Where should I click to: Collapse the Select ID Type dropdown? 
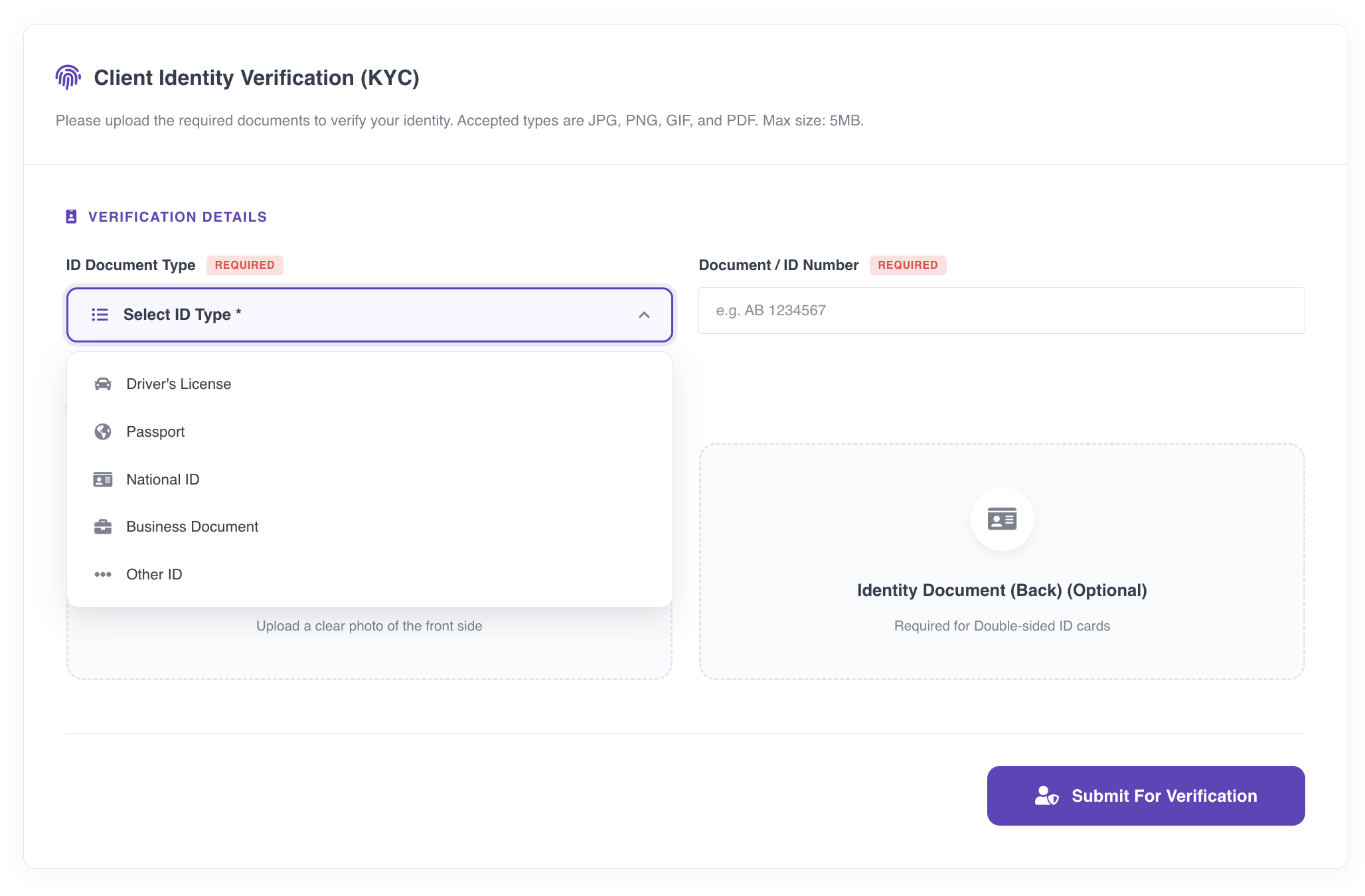643,315
